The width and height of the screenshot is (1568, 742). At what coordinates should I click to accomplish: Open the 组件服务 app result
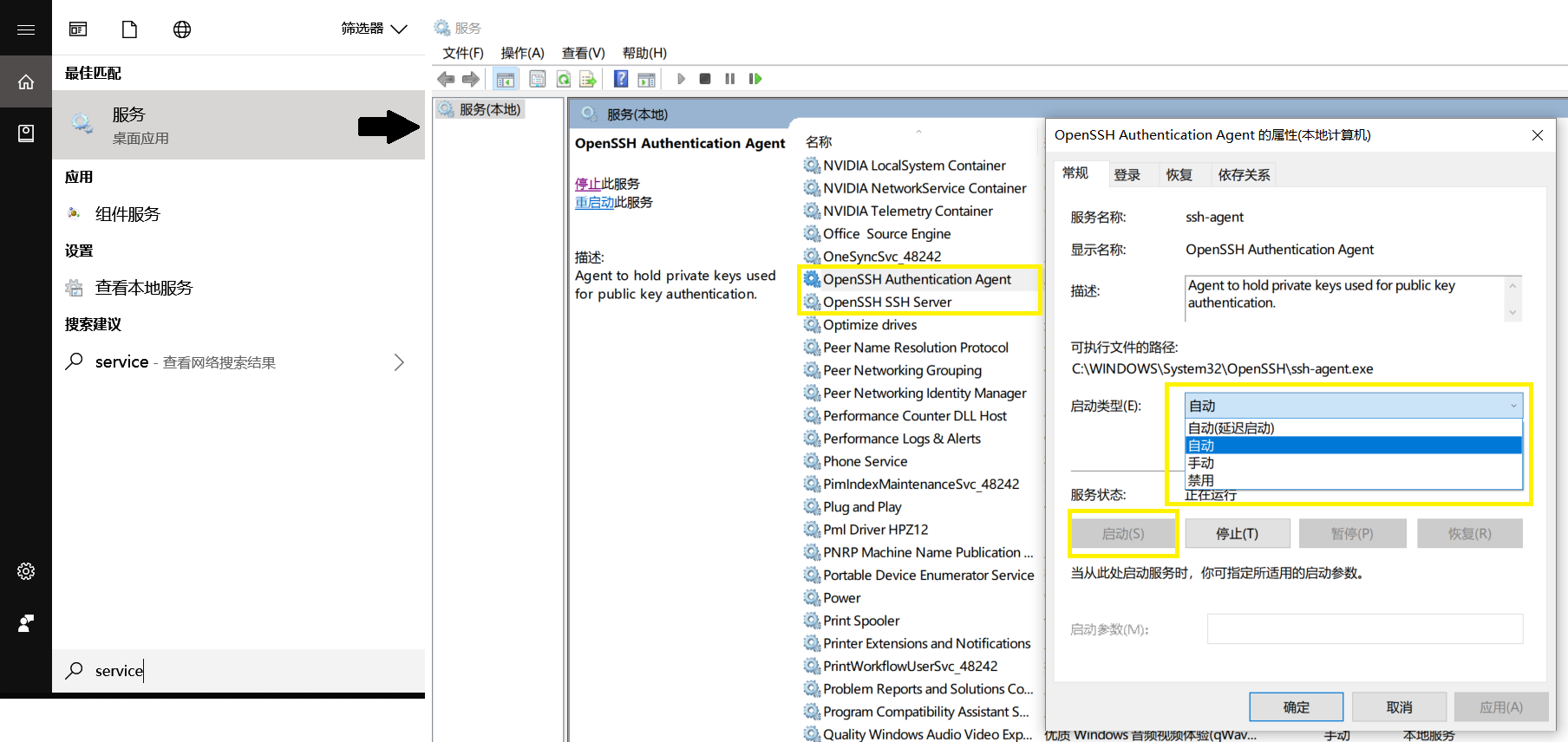(x=238, y=214)
